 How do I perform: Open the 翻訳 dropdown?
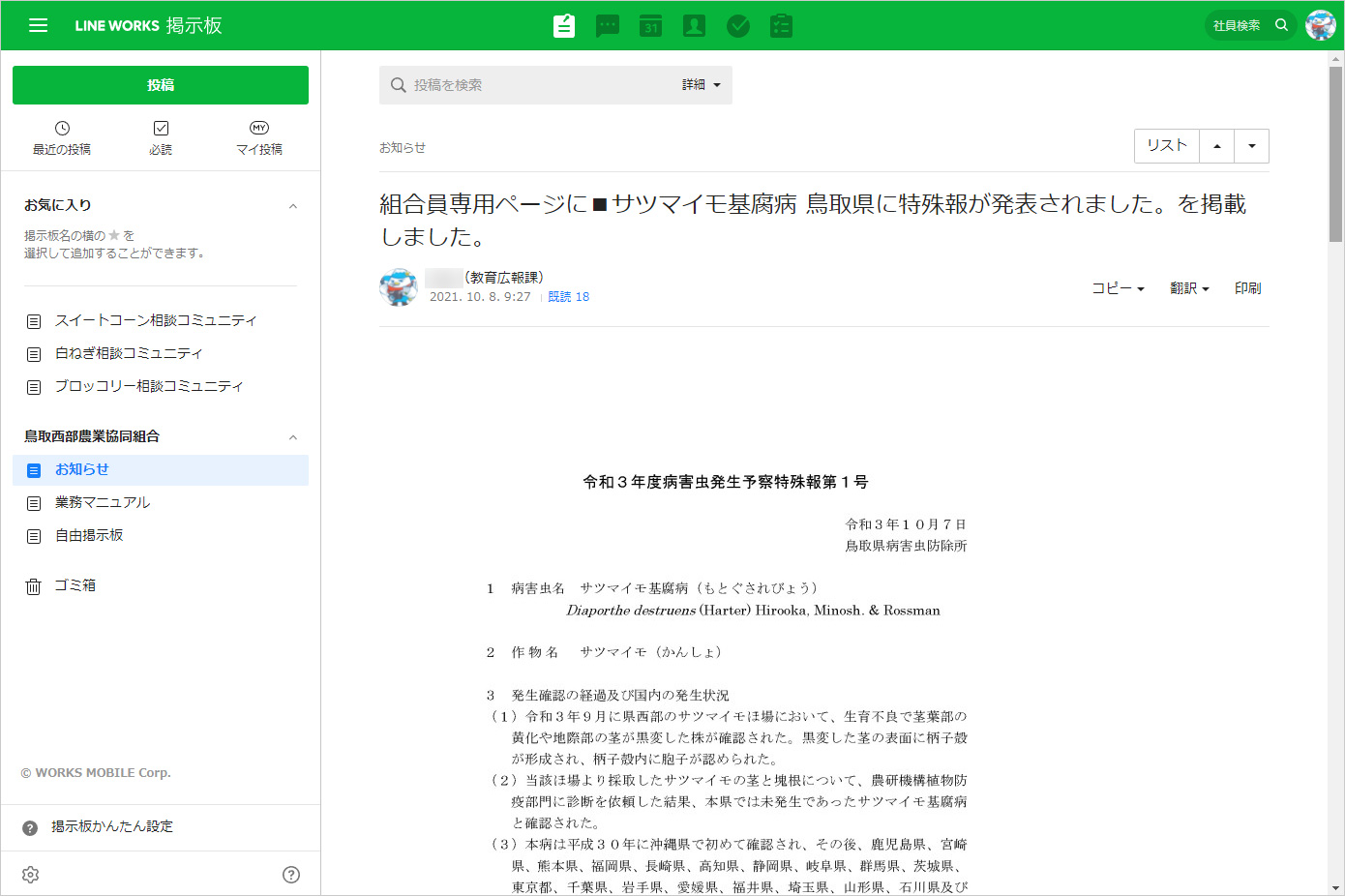(1189, 288)
